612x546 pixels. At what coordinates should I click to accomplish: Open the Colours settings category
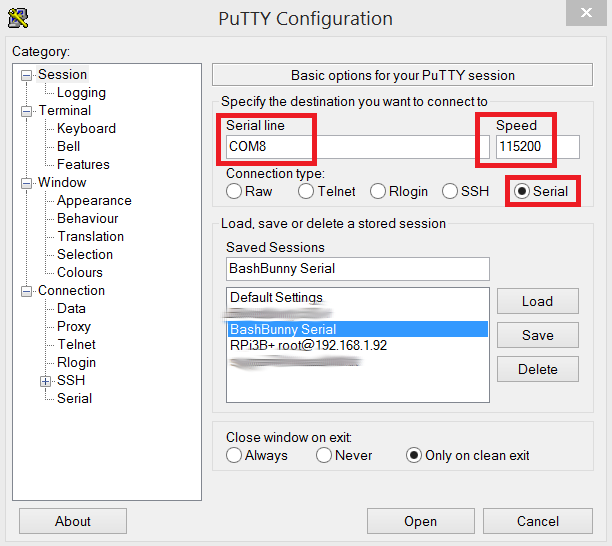(x=80, y=272)
